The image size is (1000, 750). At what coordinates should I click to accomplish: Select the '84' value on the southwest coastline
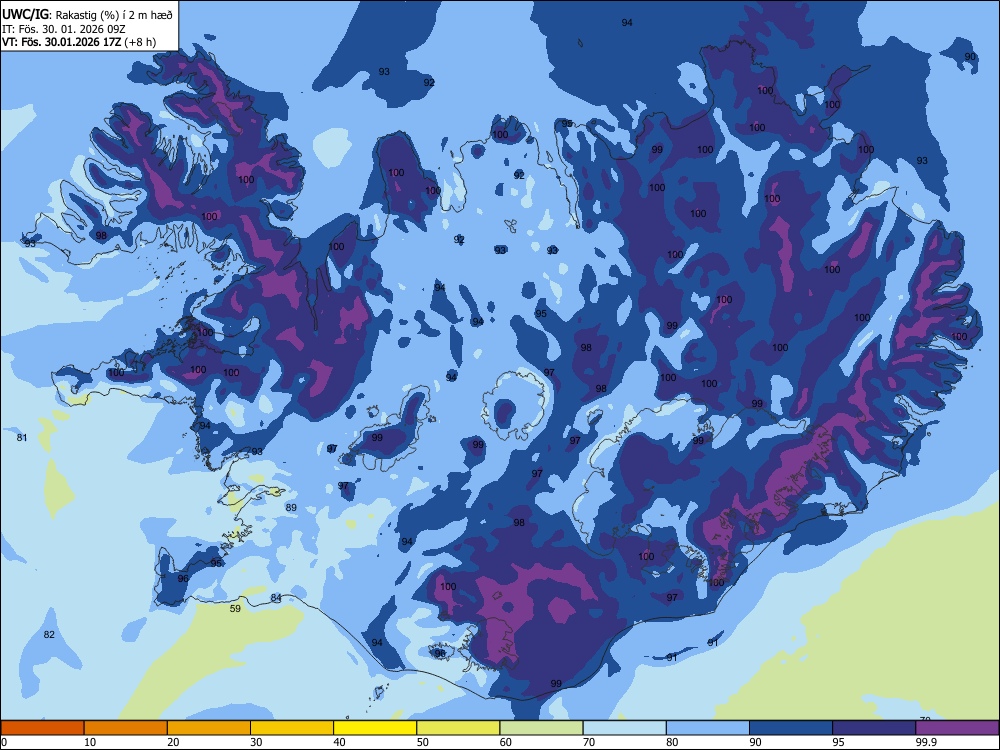coord(276,598)
